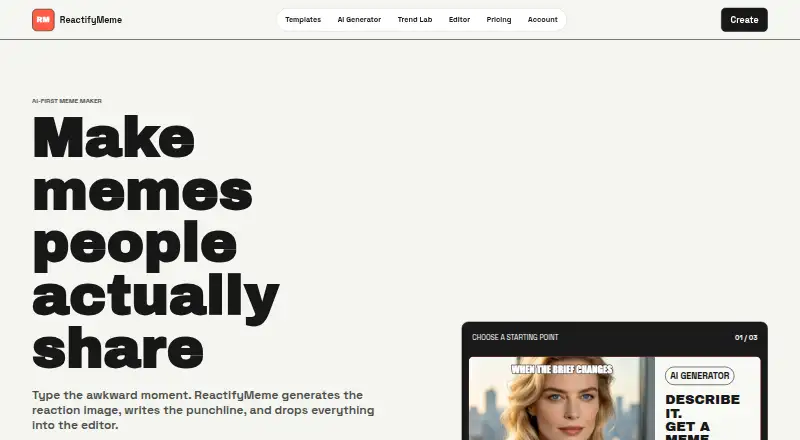Click the '01 / 03' slide counter
The width and height of the screenshot is (800, 440).
point(746,337)
